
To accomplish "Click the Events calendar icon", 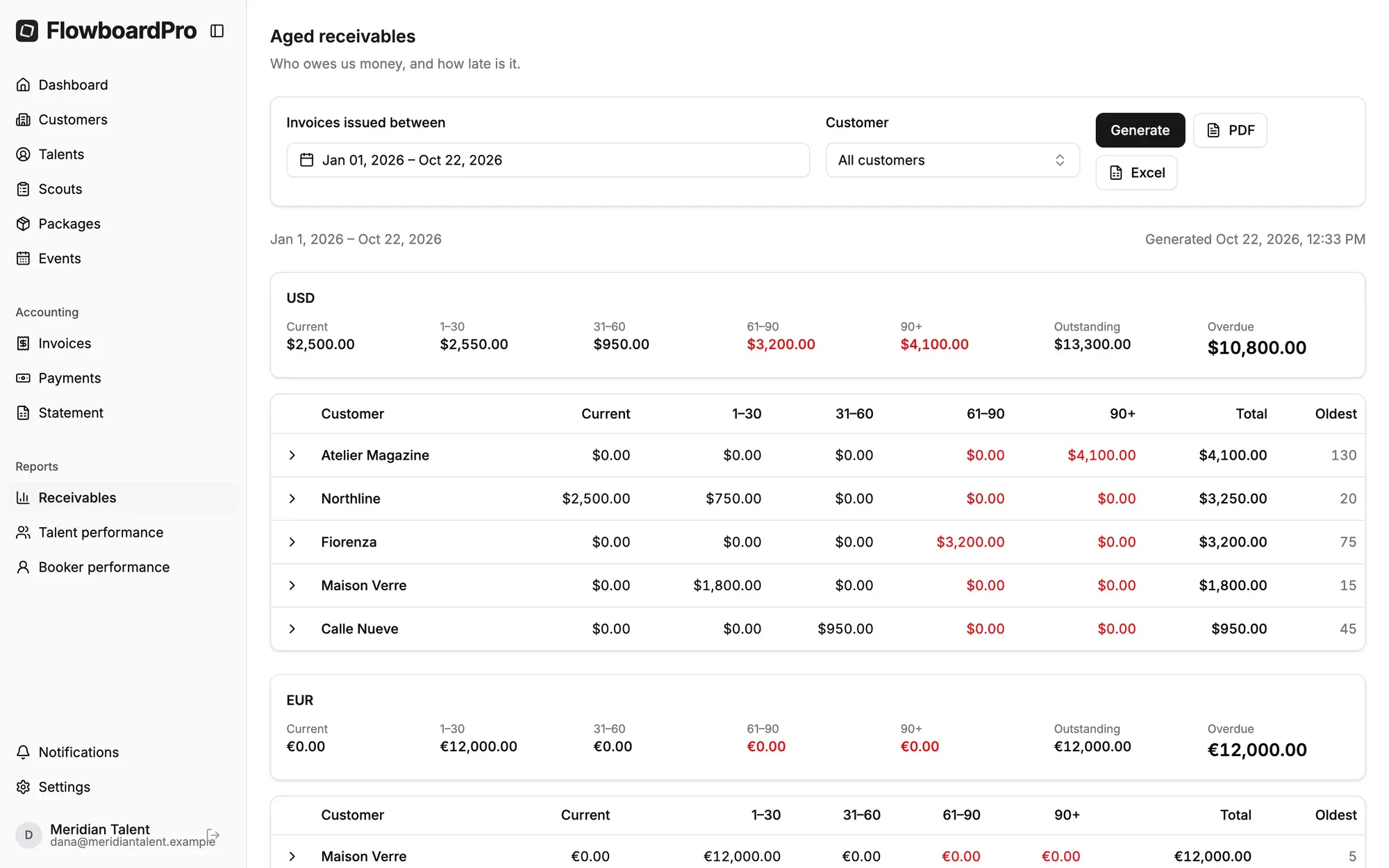I will 23,258.
